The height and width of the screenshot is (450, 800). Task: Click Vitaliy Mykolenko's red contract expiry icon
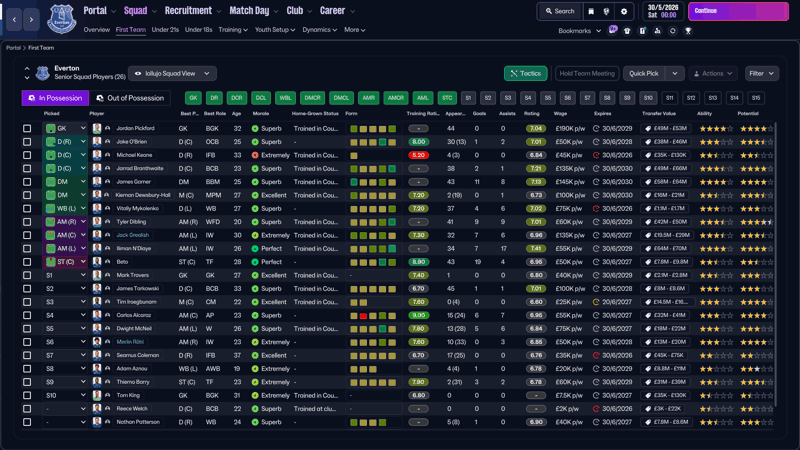[x=596, y=209]
